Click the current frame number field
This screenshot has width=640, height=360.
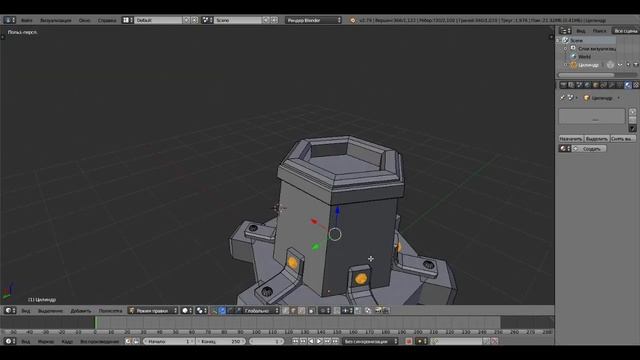267,341
